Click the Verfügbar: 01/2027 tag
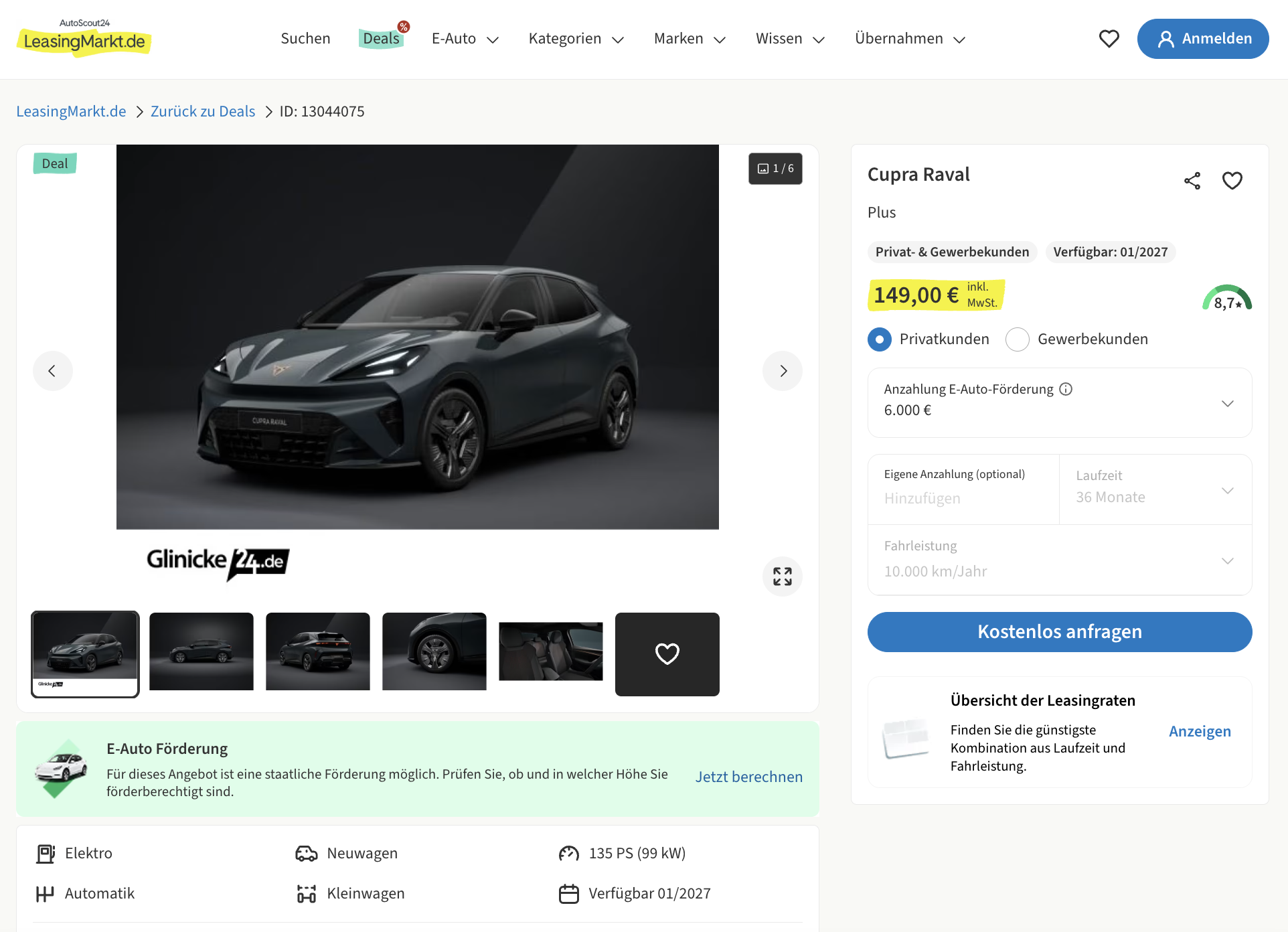 1111,252
